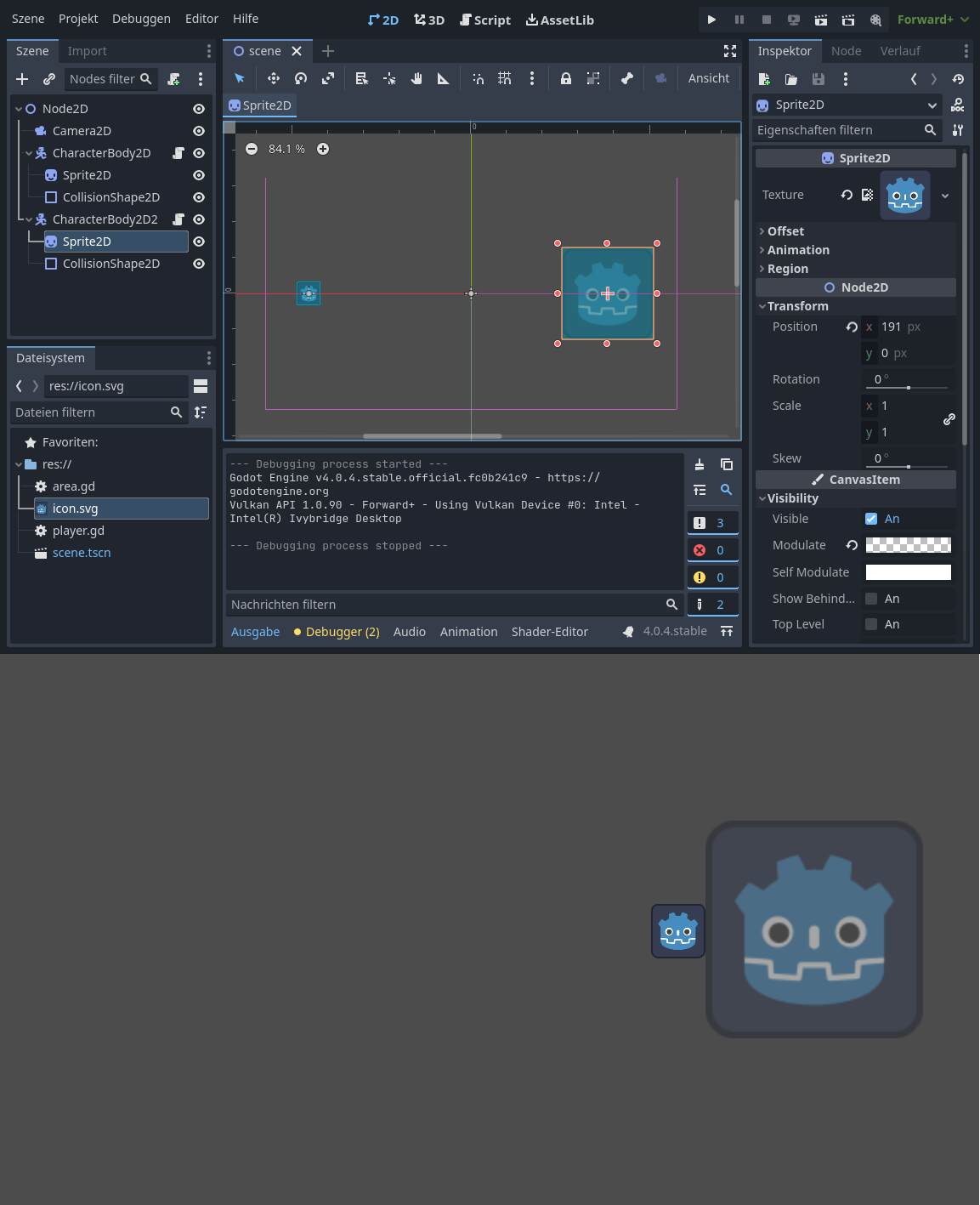Switch to the Verlauf tab
The image size is (980, 1205).
pos(900,51)
